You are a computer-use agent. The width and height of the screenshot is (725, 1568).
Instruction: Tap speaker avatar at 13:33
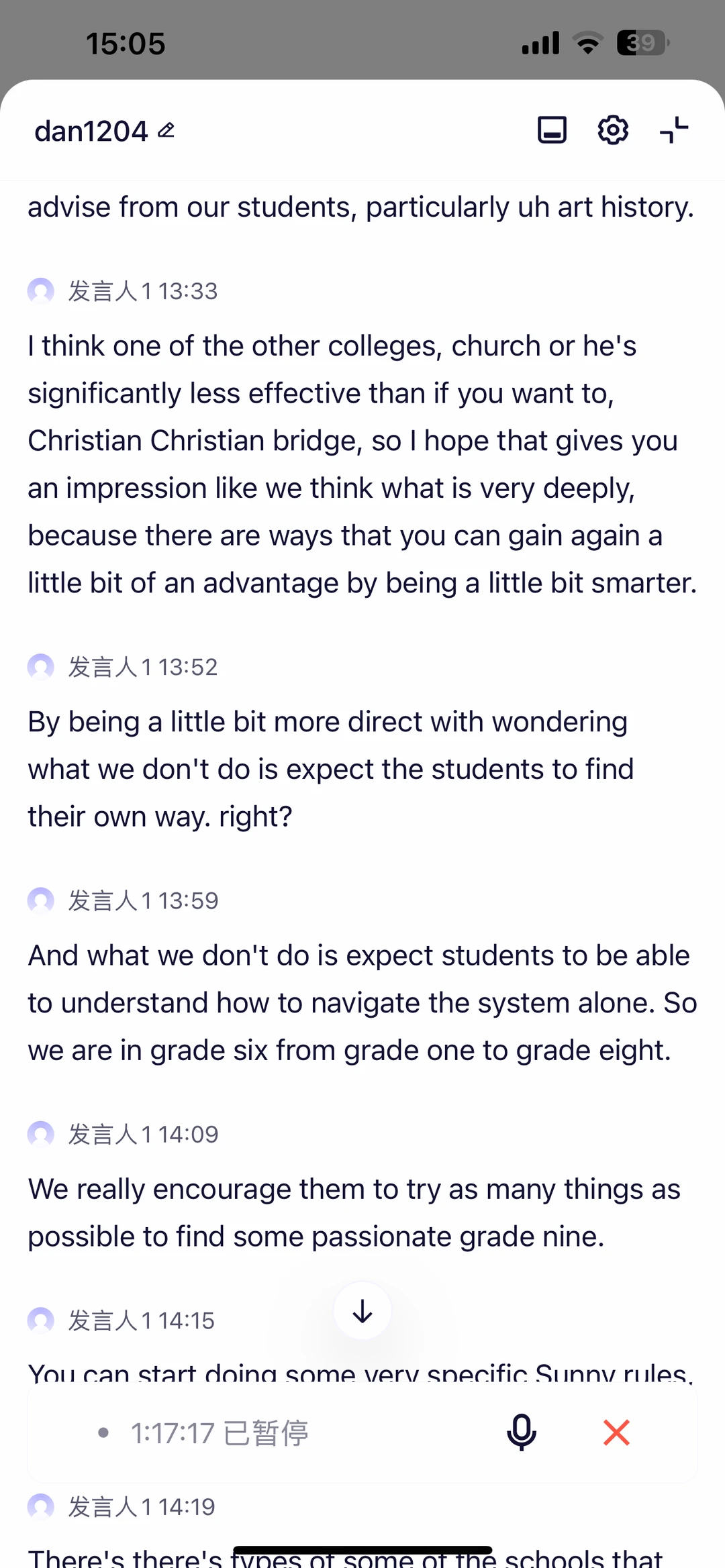tap(40, 291)
